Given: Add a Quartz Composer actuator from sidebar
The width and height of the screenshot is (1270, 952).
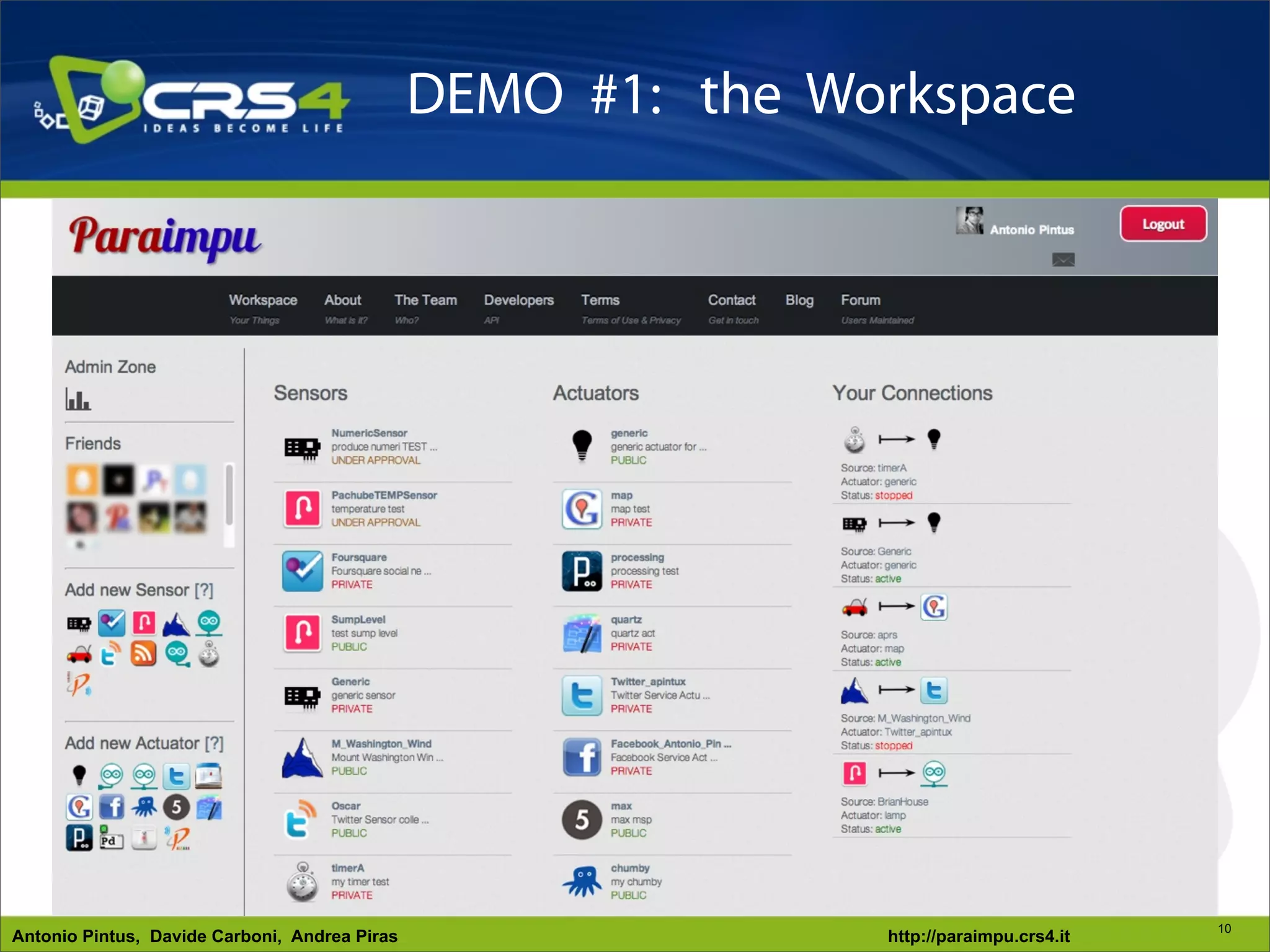Looking at the screenshot, I should 209,808.
